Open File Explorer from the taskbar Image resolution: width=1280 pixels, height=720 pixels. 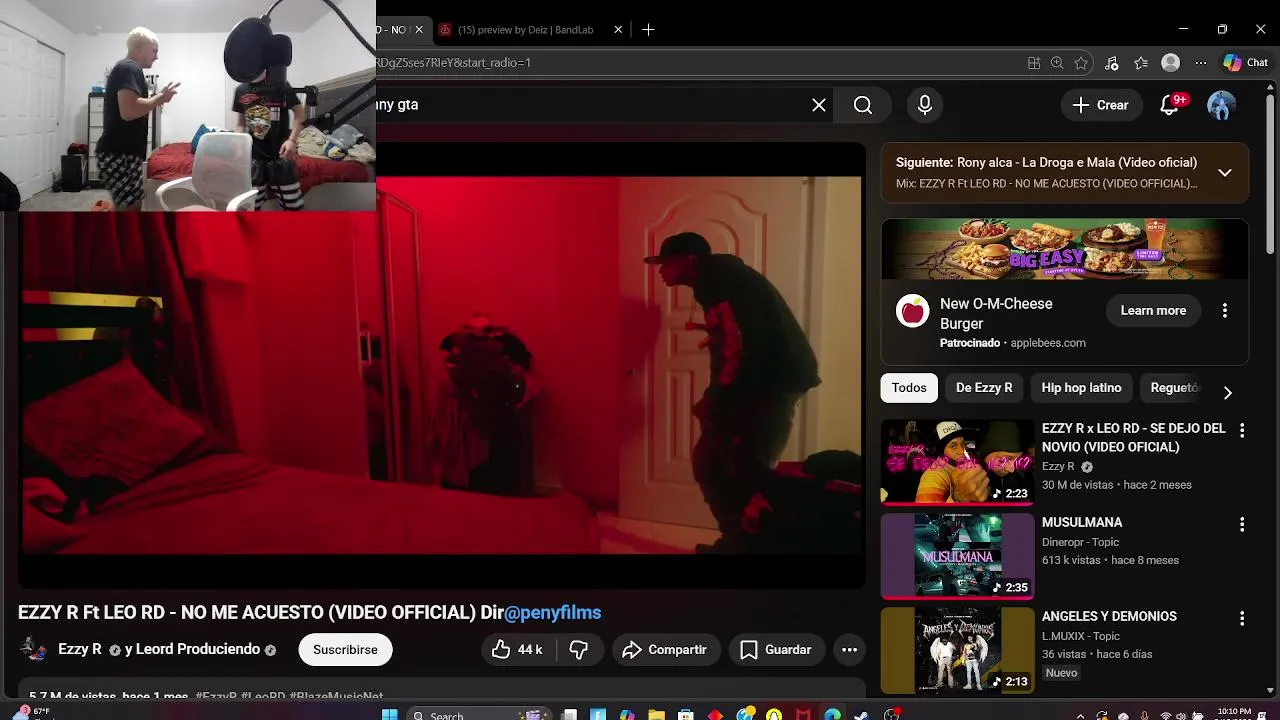coord(656,714)
